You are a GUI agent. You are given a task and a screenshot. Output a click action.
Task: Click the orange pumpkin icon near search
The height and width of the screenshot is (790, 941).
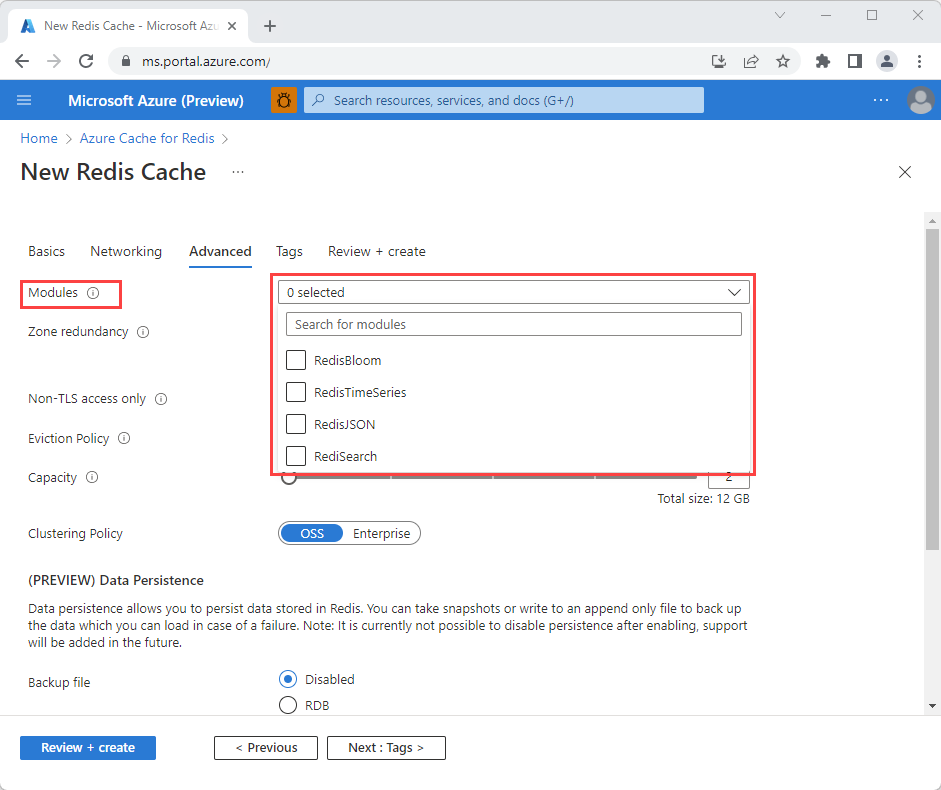click(284, 100)
